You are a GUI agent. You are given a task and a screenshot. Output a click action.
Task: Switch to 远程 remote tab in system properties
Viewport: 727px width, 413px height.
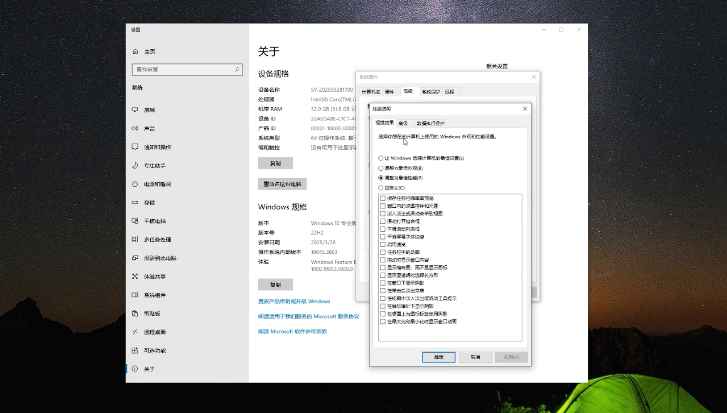click(450, 92)
